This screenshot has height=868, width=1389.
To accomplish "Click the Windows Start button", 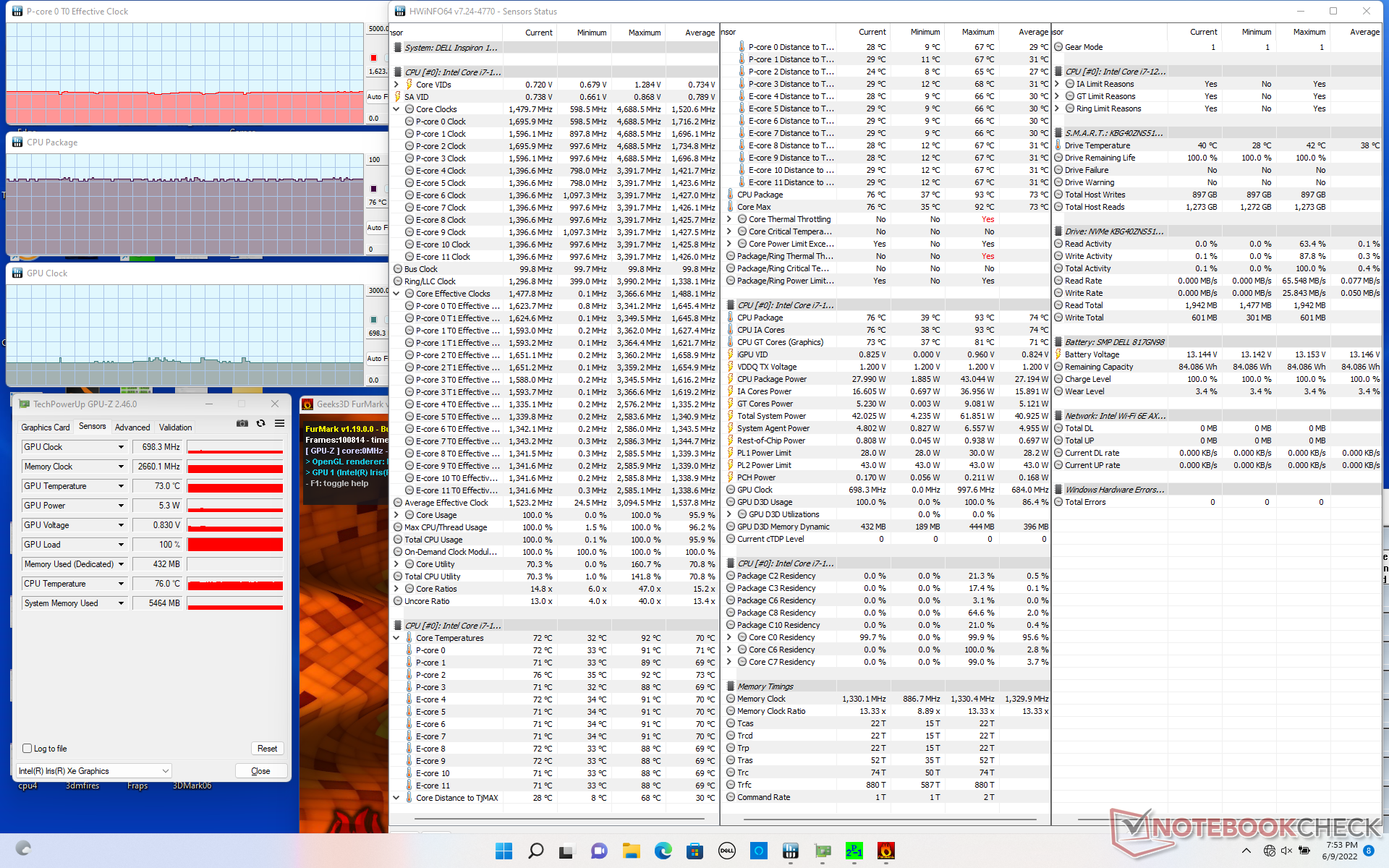I will tap(504, 851).
